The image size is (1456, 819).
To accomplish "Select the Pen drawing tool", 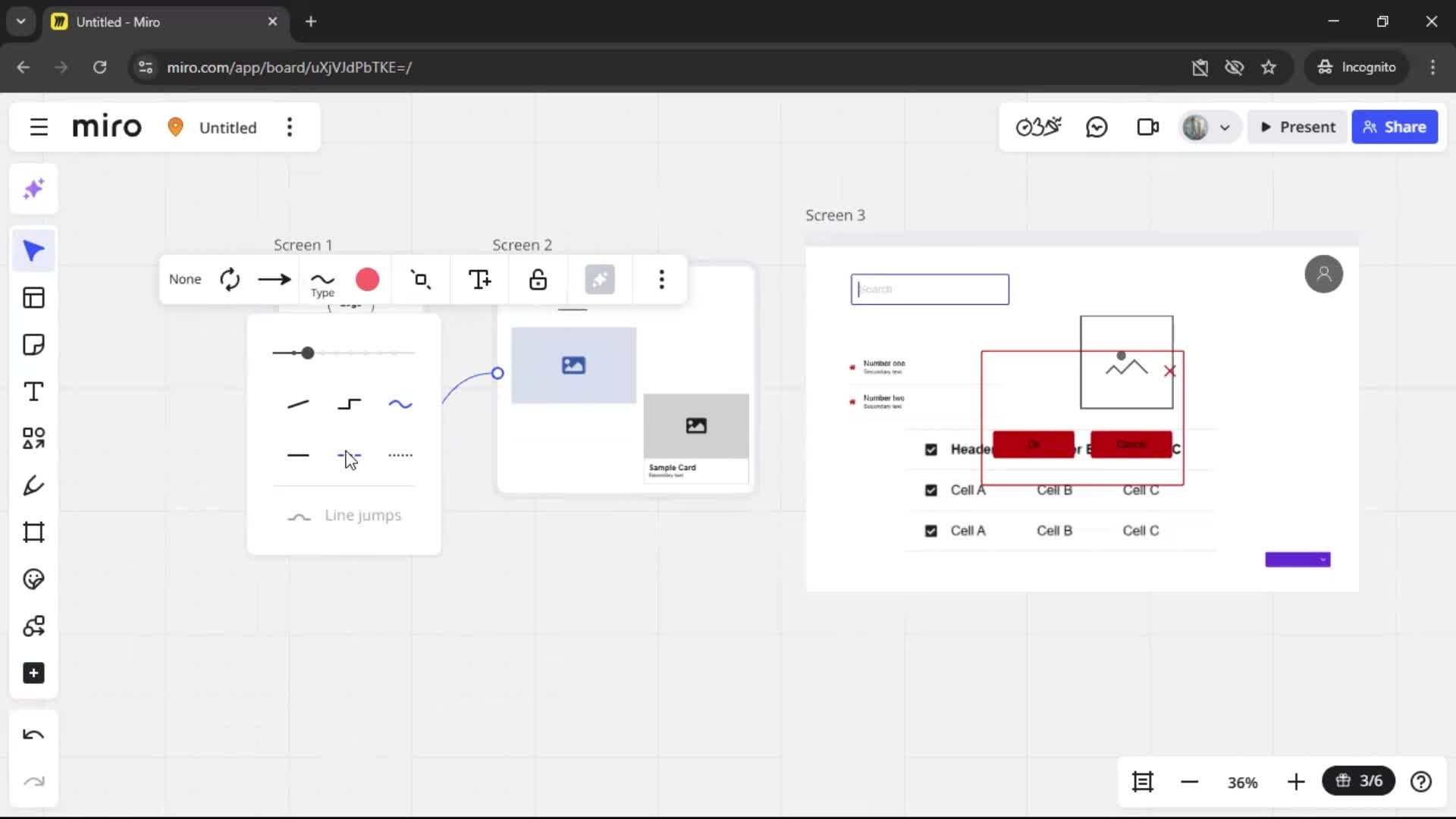I will (x=33, y=485).
